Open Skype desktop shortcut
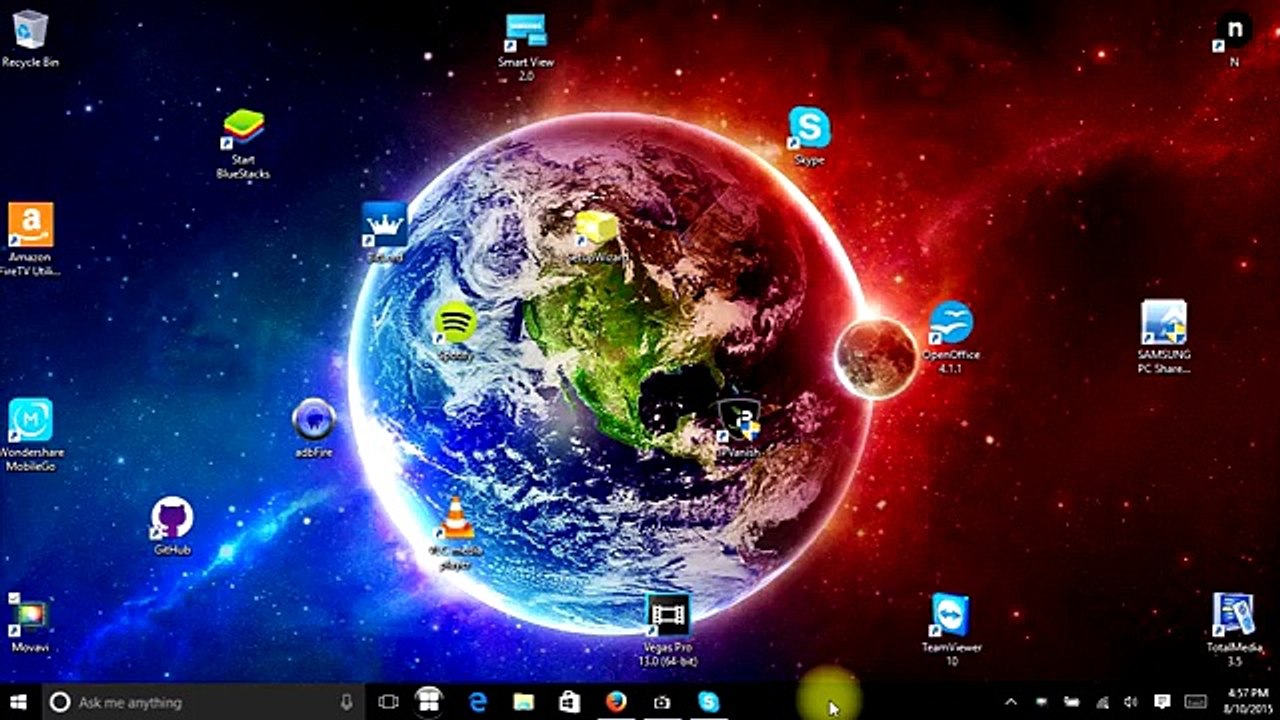This screenshot has width=1280, height=720. pos(809,136)
